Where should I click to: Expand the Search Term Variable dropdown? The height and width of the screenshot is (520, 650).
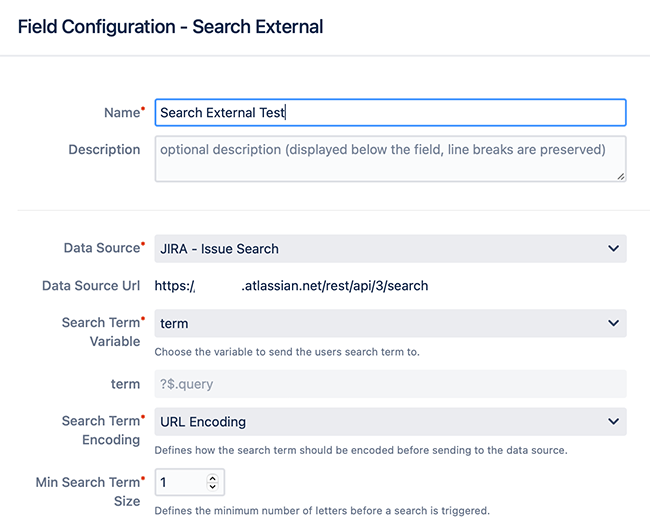(x=390, y=323)
